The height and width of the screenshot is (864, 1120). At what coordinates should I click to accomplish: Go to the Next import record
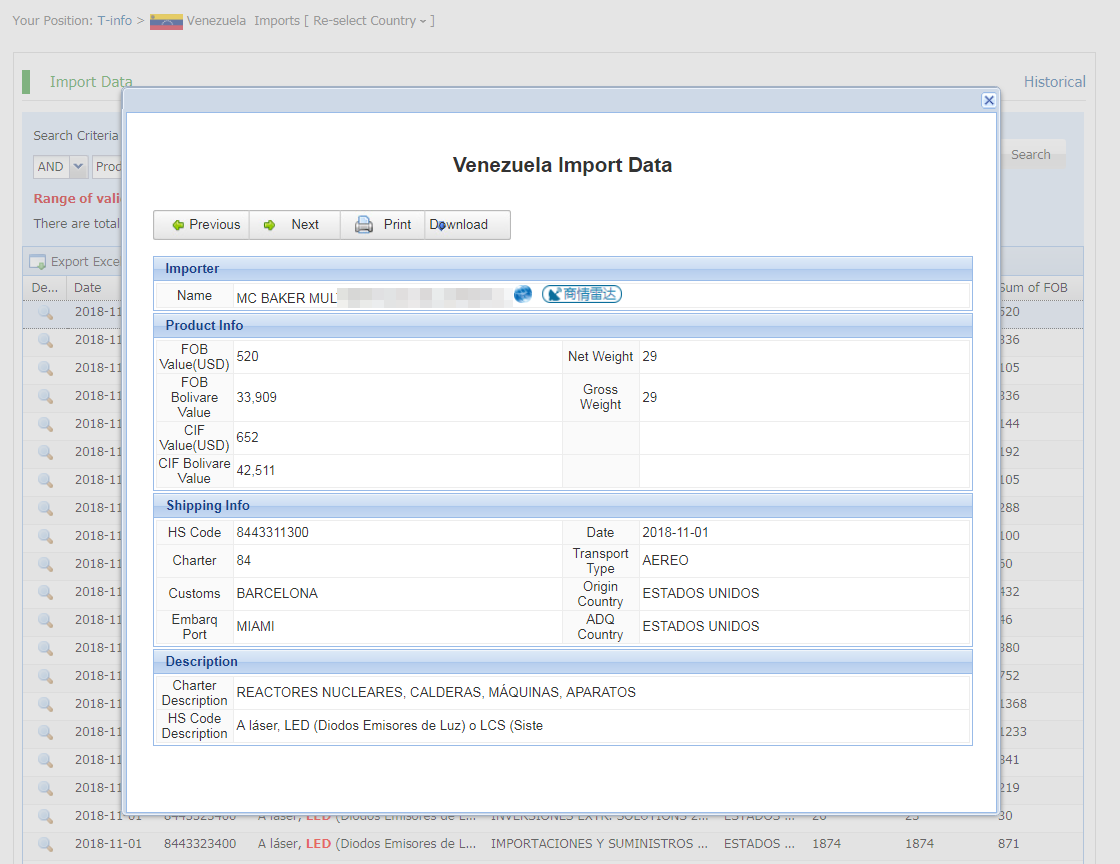pos(294,225)
